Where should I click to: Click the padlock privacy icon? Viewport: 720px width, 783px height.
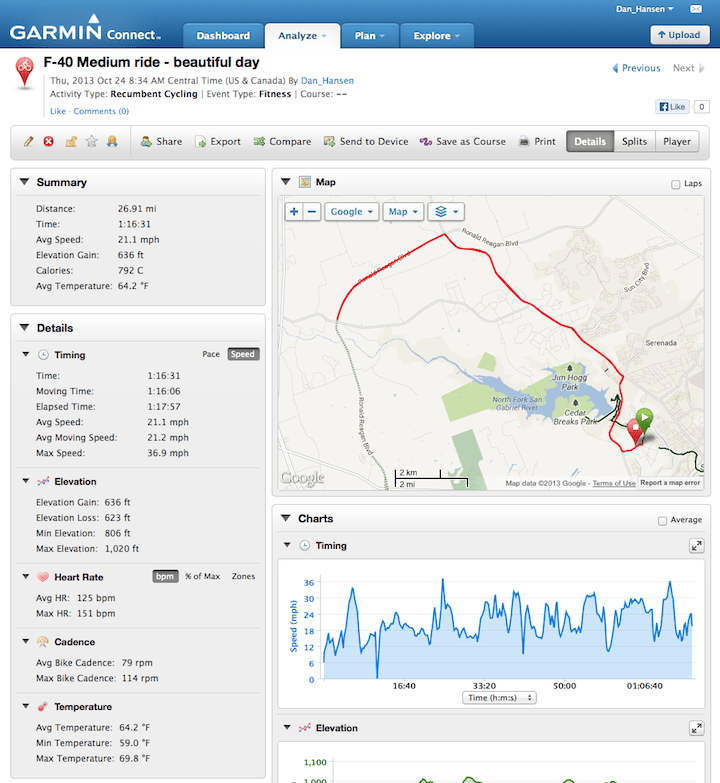(x=71, y=142)
